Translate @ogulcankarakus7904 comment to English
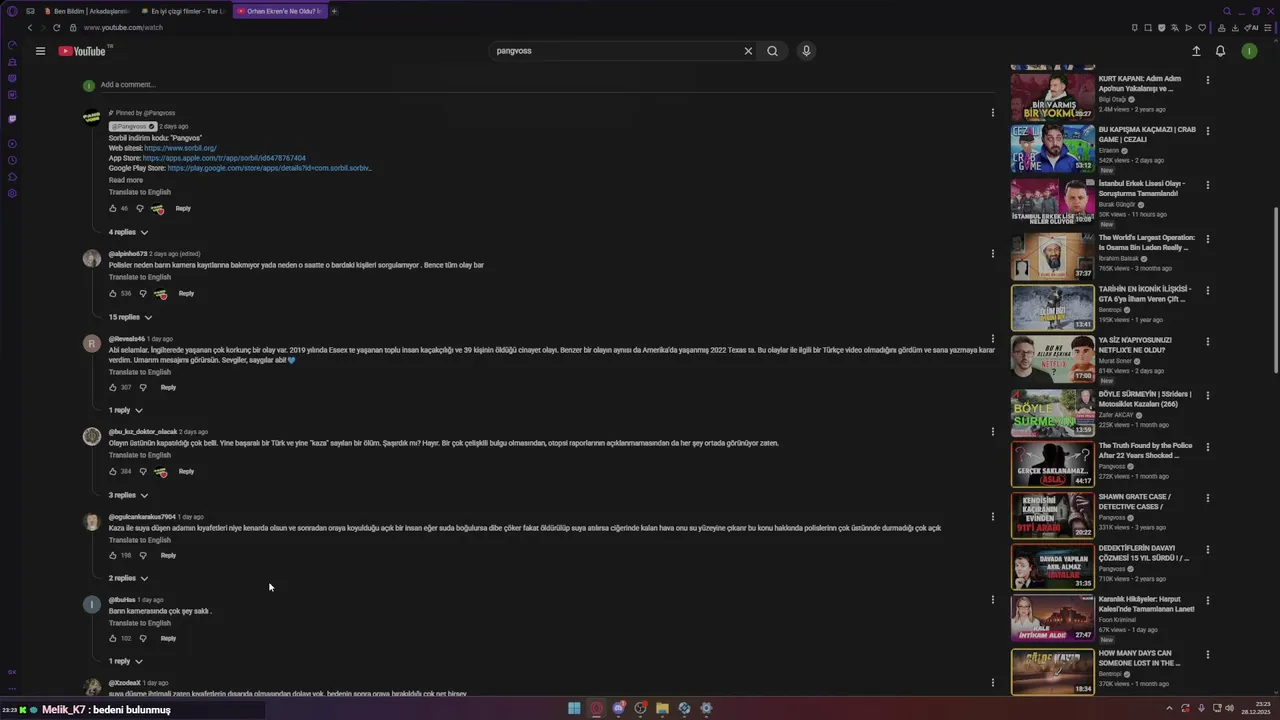1280x720 pixels. (140, 540)
